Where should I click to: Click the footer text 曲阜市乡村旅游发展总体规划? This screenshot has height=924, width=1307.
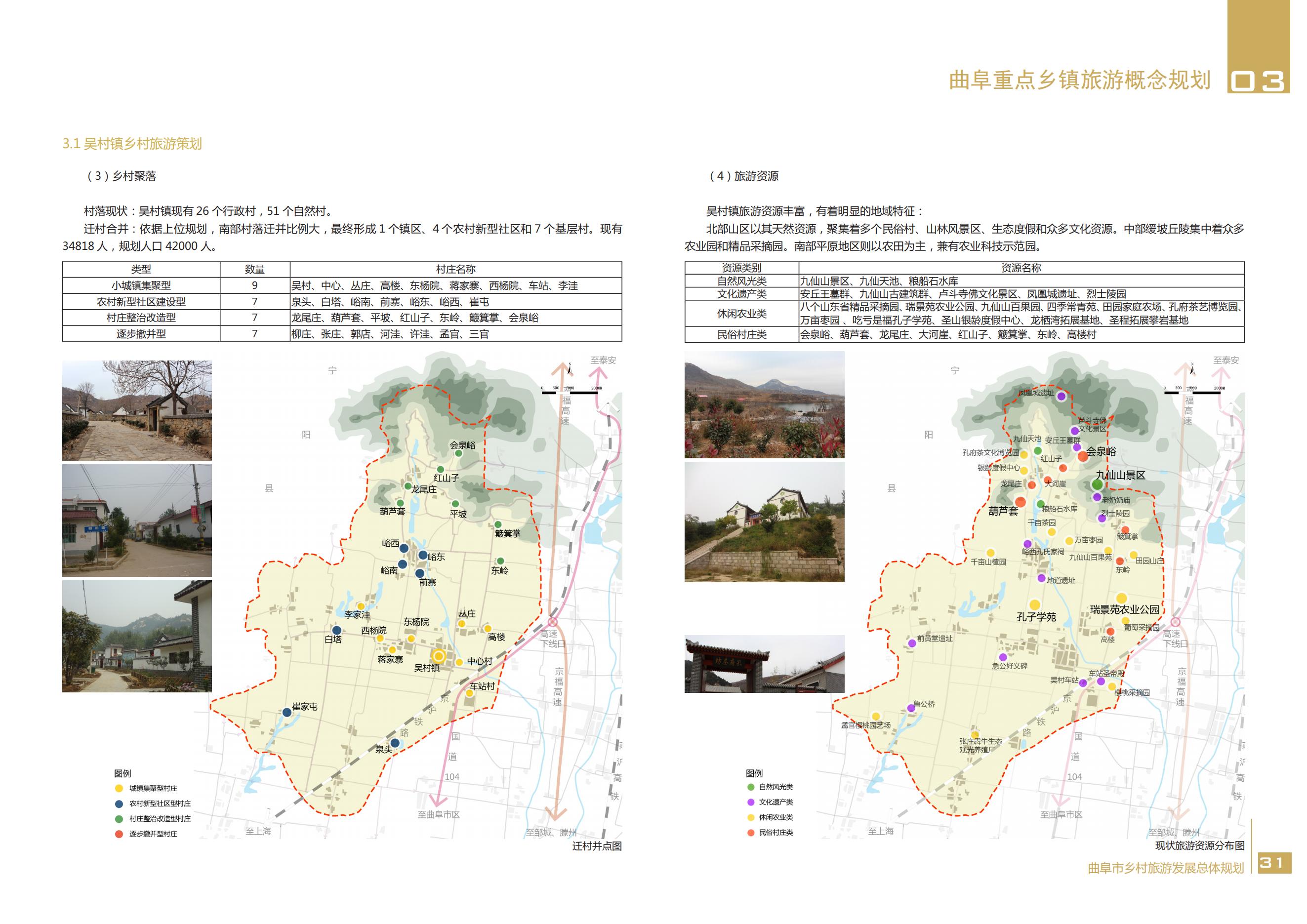(x=1166, y=868)
